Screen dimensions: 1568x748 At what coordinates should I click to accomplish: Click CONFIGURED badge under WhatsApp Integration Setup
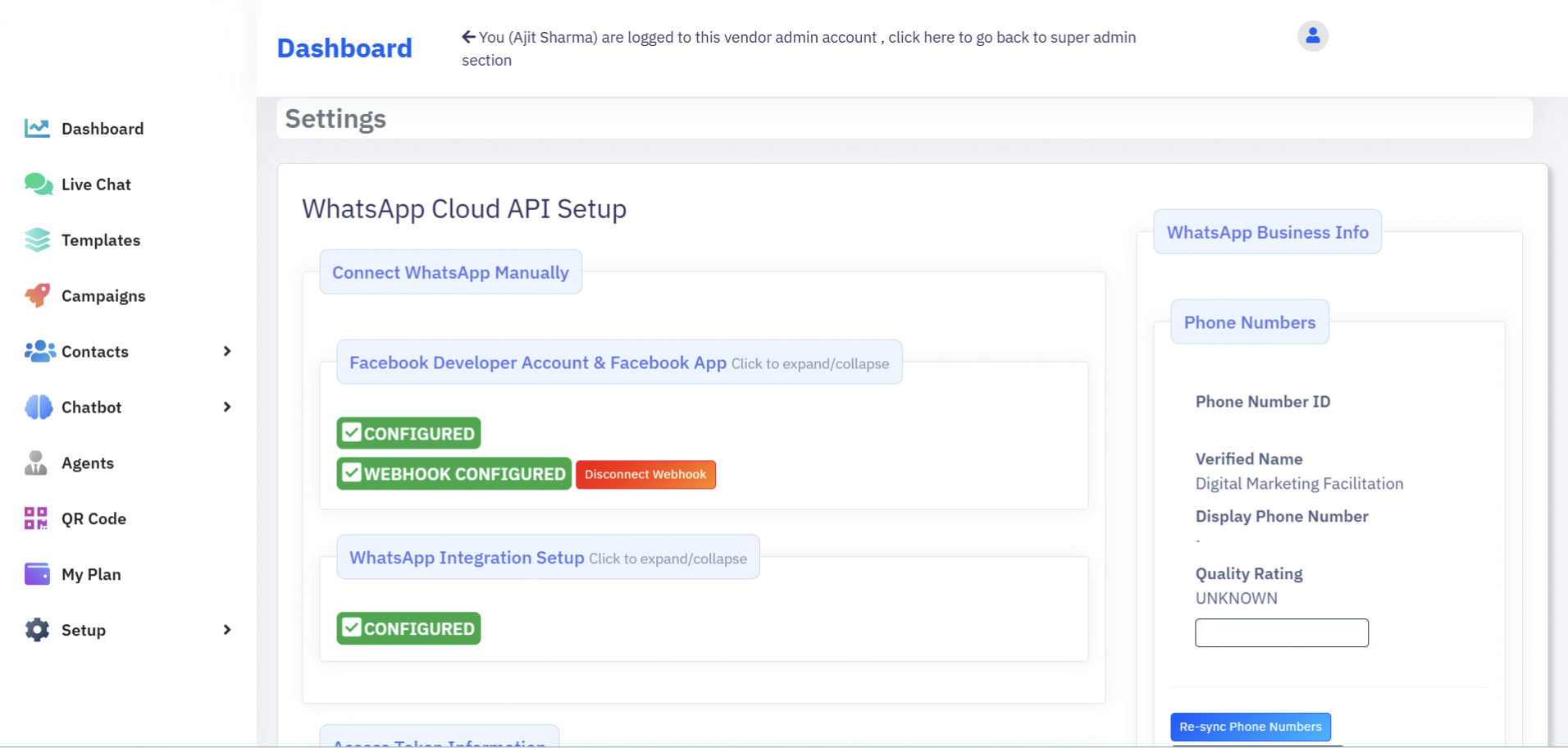click(x=408, y=628)
